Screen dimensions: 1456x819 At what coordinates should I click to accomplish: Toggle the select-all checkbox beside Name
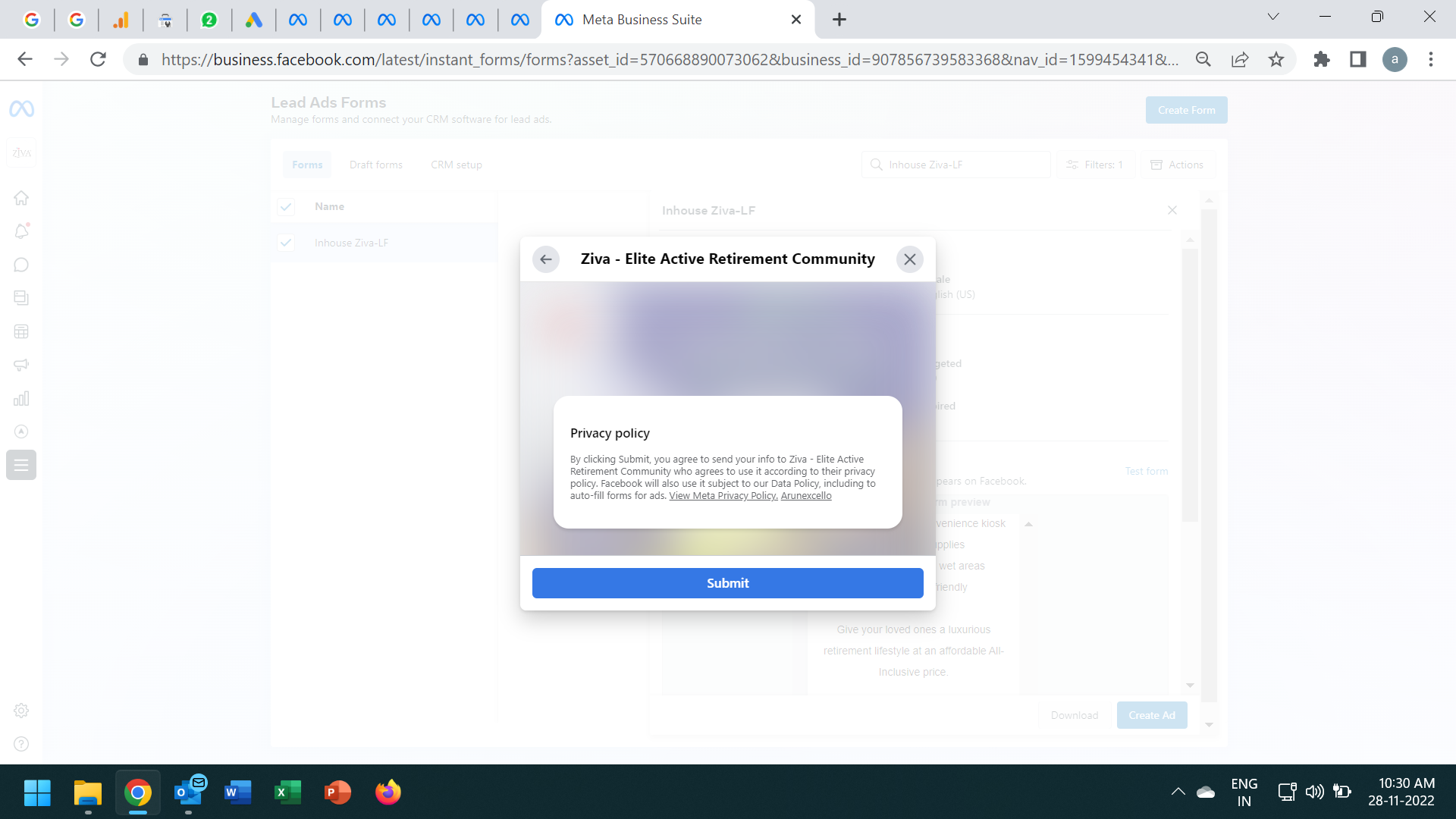[286, 206]
